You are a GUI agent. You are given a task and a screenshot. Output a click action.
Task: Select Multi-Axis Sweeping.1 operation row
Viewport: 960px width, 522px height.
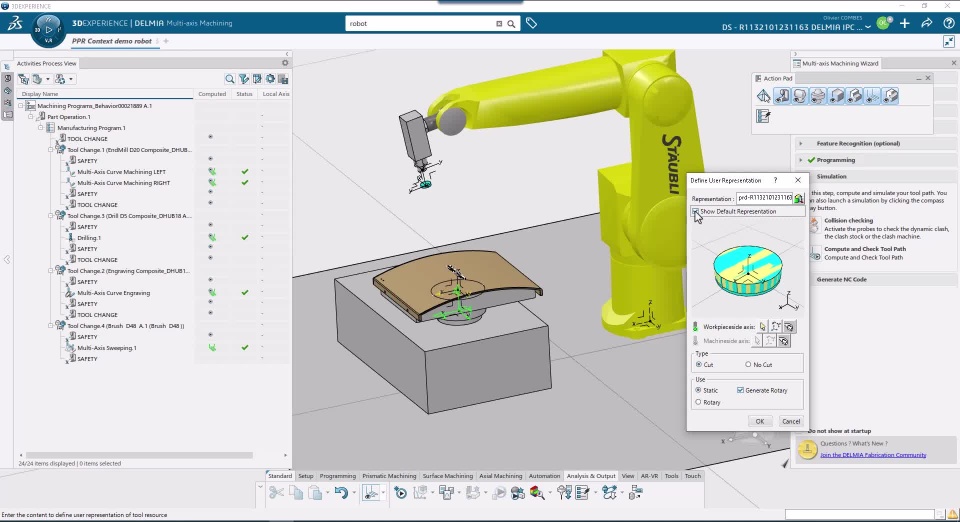coord(107,348)
